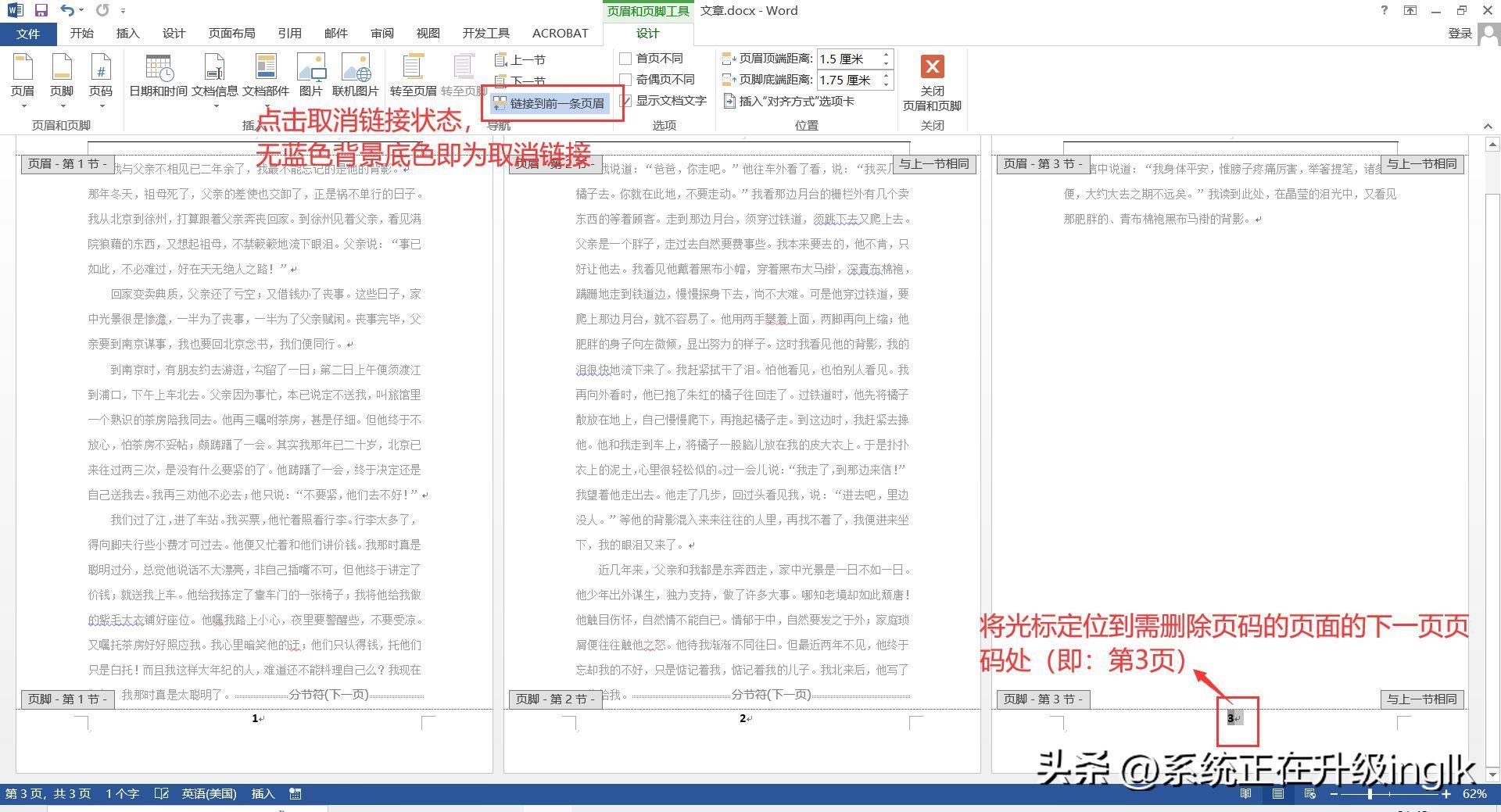Viewport: 1501px width, 812px height.
Task: Switch to Read Mode view
Action: coord(1246,793)
